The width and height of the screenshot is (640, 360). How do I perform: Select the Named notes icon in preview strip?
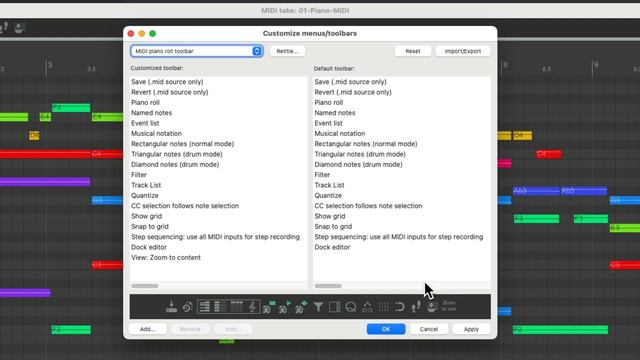220,307
